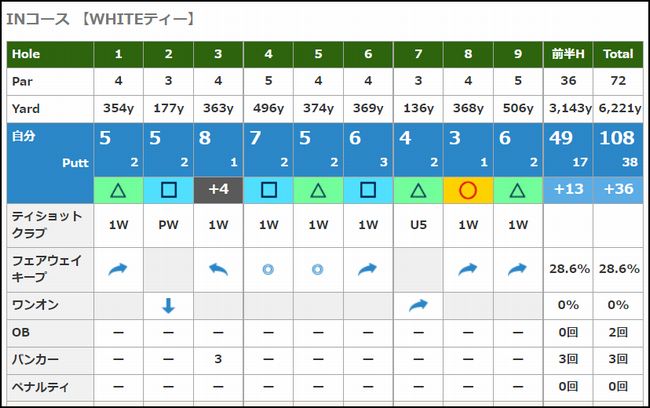Click the 自分 player row label

[x=23, y=137]
